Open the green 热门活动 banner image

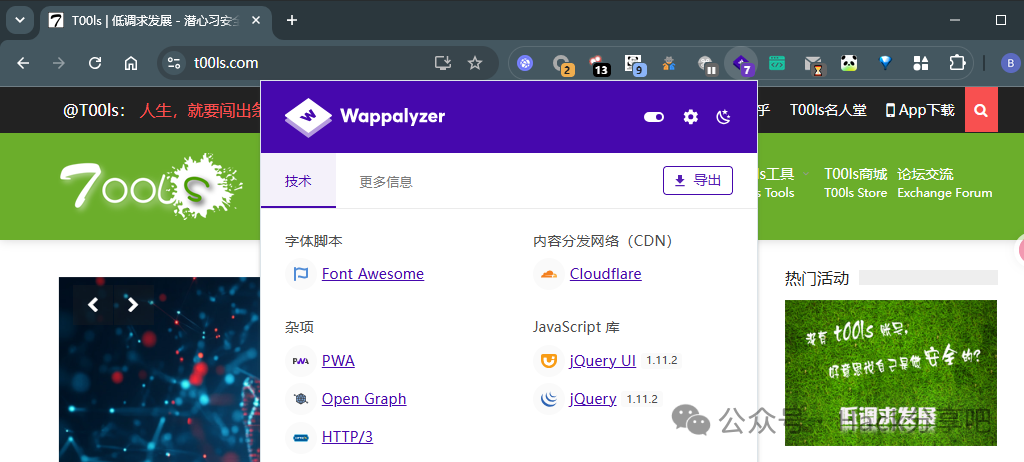(x=891, y=372)
